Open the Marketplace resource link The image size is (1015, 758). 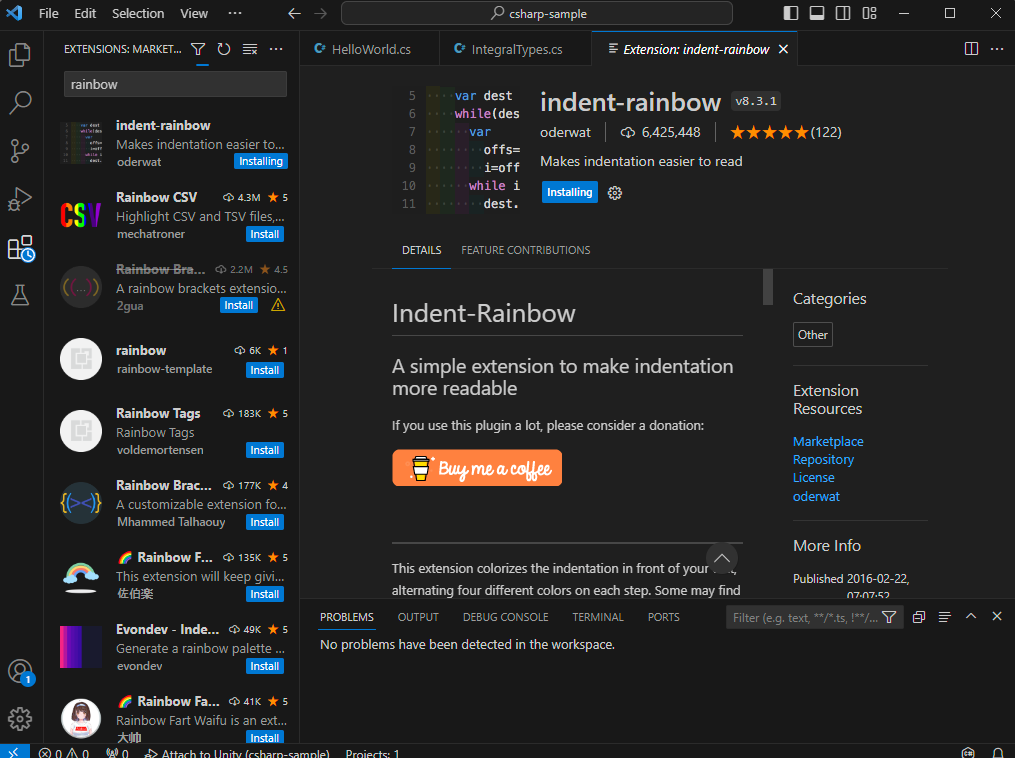click(828, 441)
